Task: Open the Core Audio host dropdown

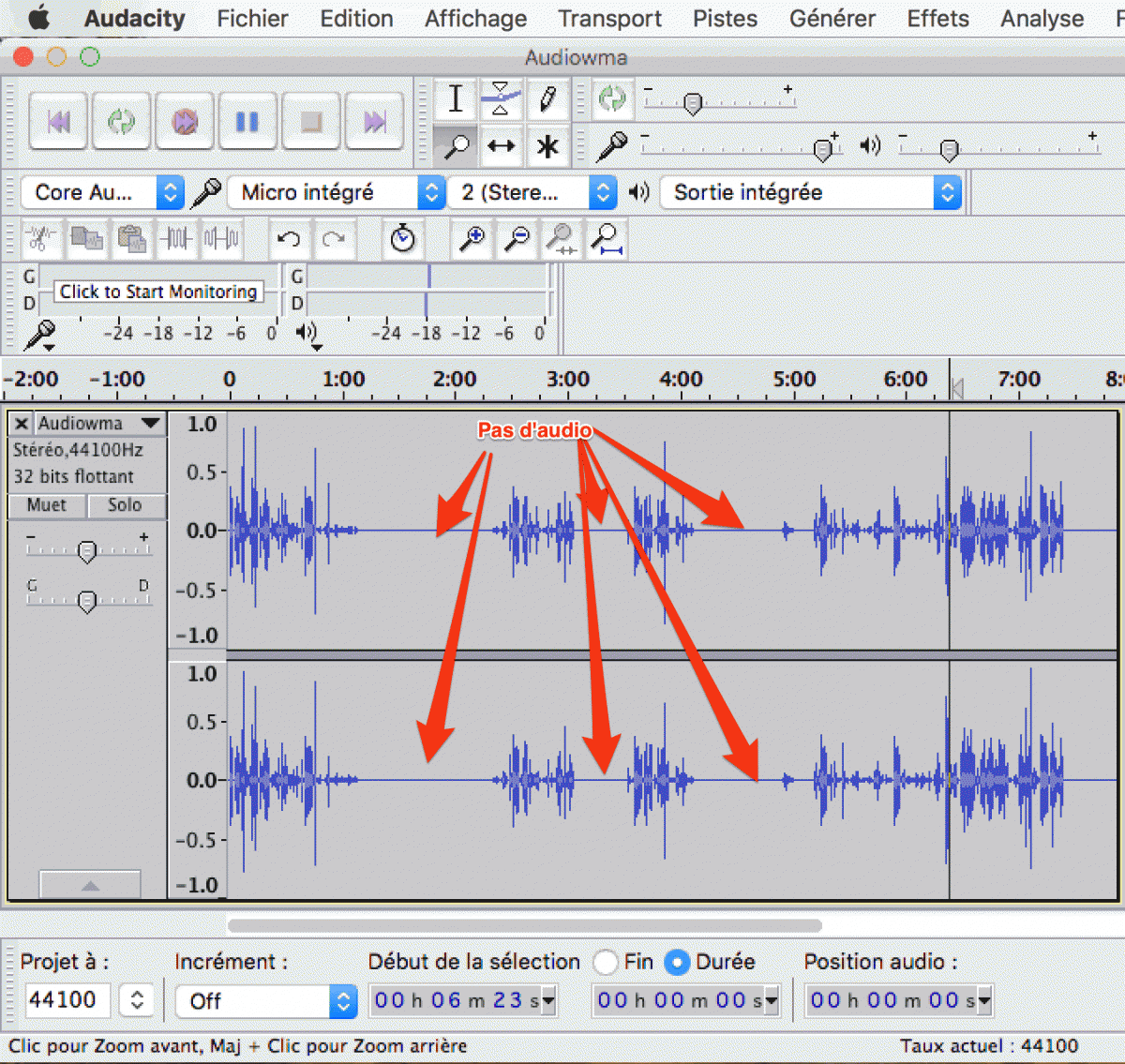Action: [102, 192]
